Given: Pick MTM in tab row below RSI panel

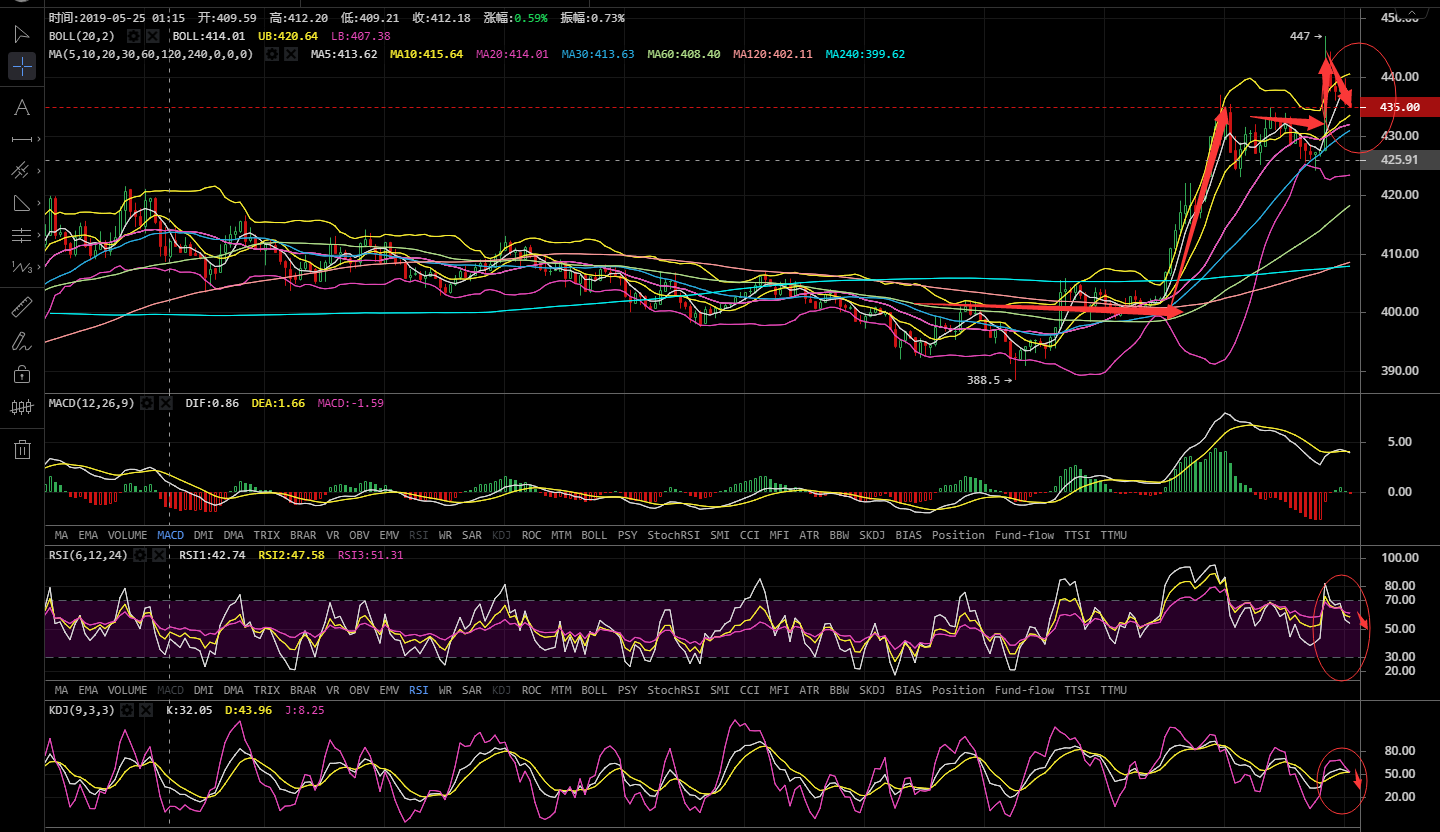Looking at the screenshot, I should 562,690.
